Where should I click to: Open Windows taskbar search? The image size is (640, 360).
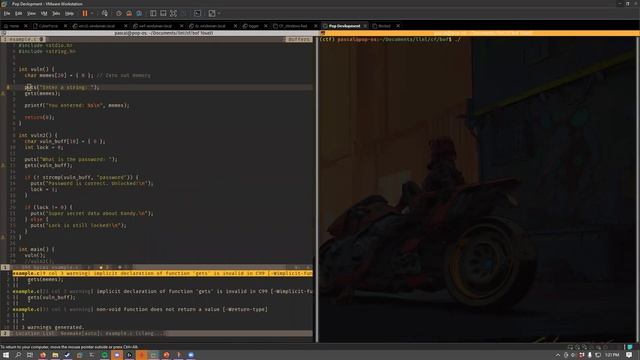click(18, 355)
